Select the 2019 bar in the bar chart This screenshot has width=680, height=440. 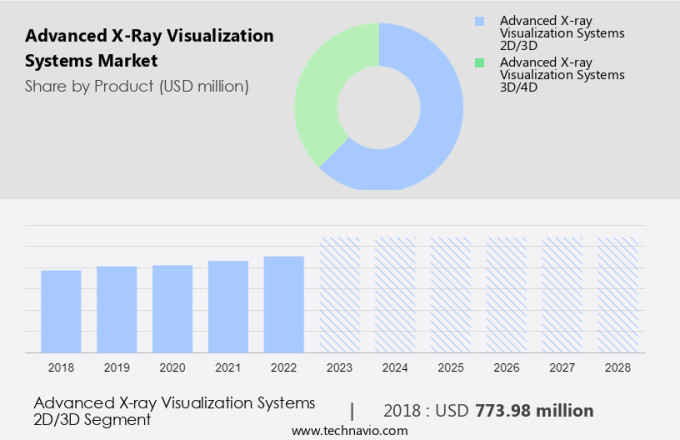click(x=117, y=309)
